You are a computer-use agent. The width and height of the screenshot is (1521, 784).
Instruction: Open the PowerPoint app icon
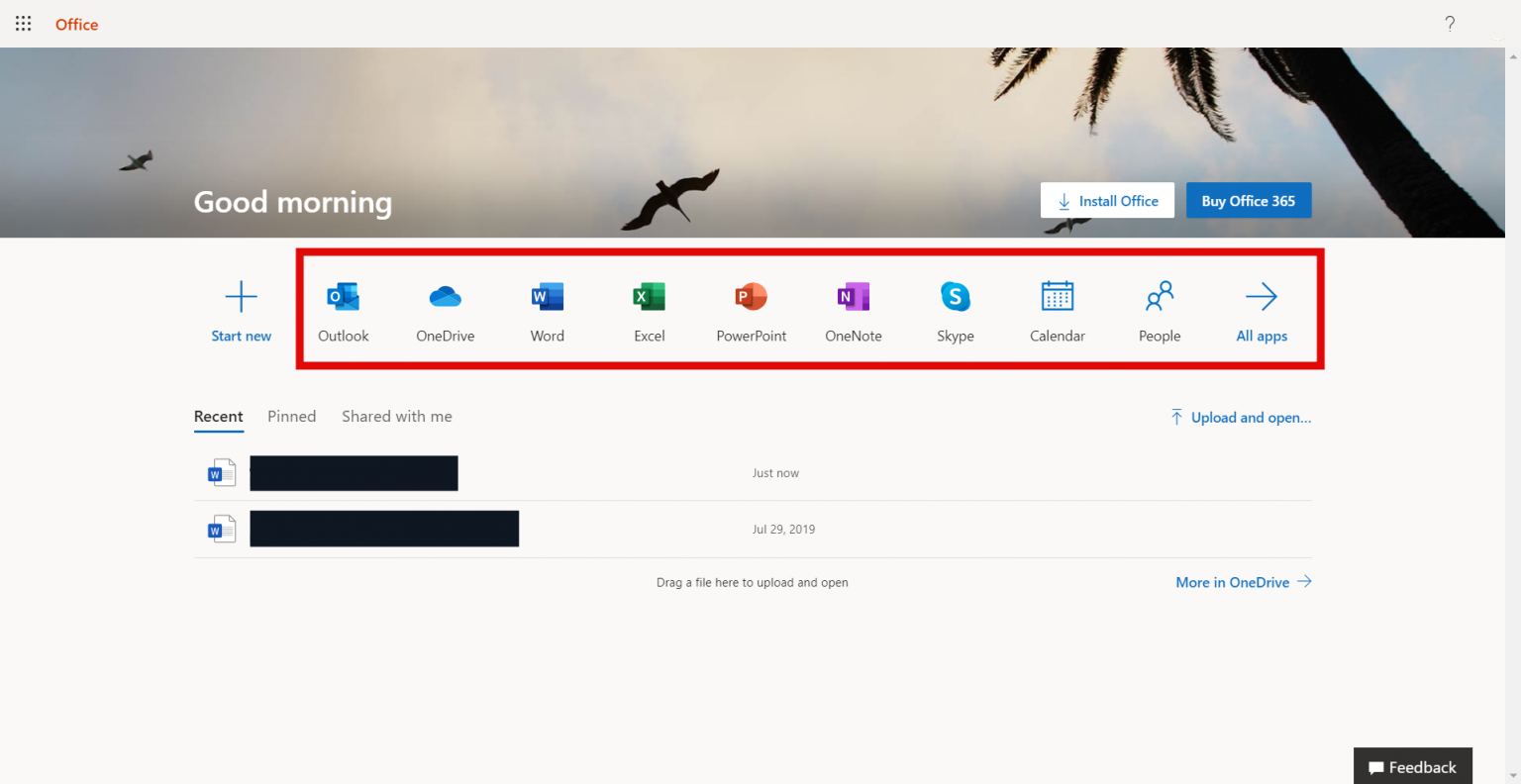pos(752,297)
